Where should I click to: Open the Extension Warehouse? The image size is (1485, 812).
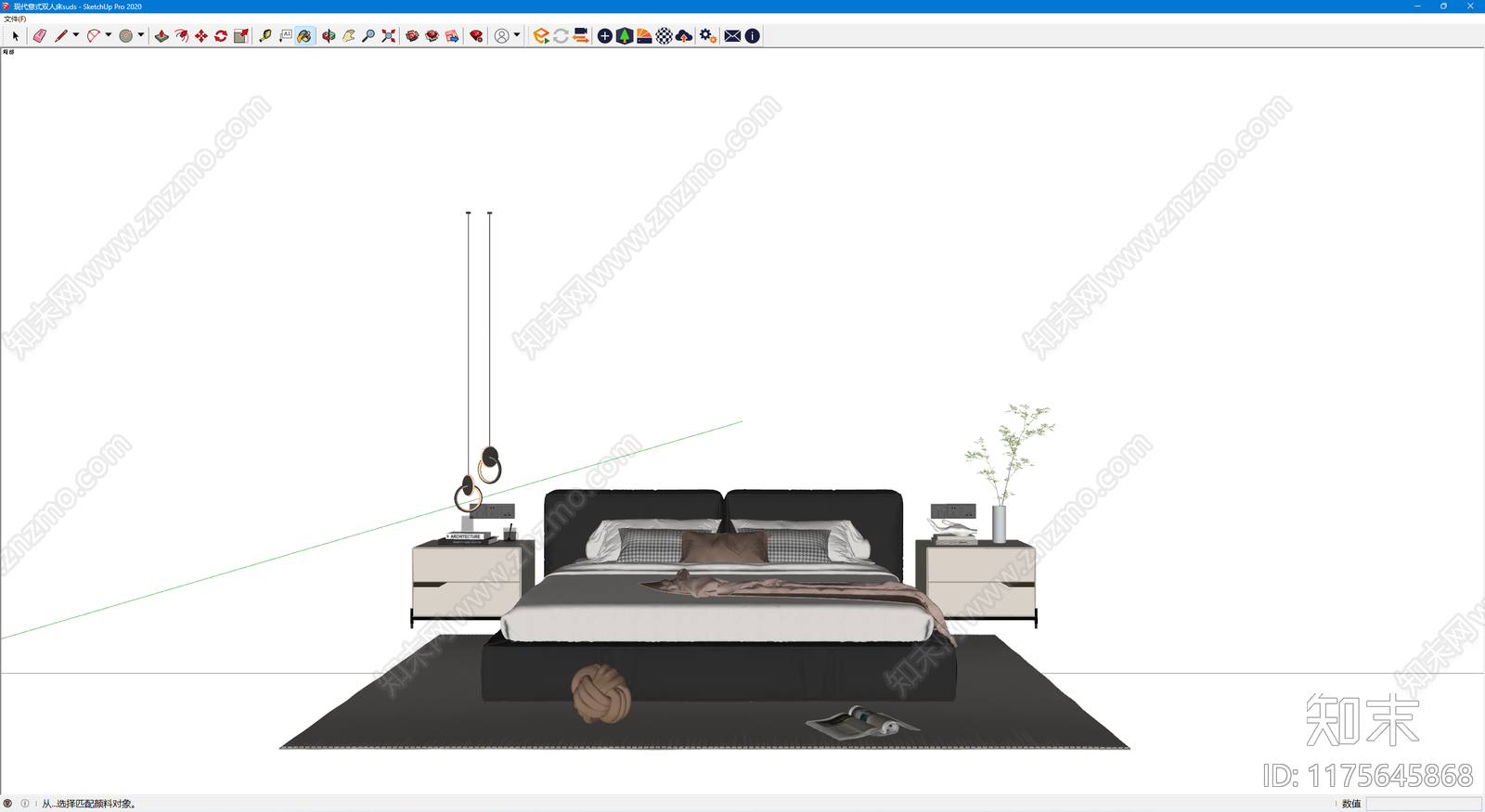tap(433, 36)
